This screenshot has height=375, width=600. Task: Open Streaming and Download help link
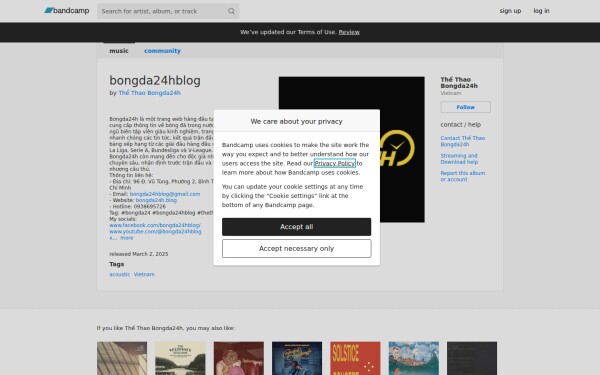click(x=459, y=159)
